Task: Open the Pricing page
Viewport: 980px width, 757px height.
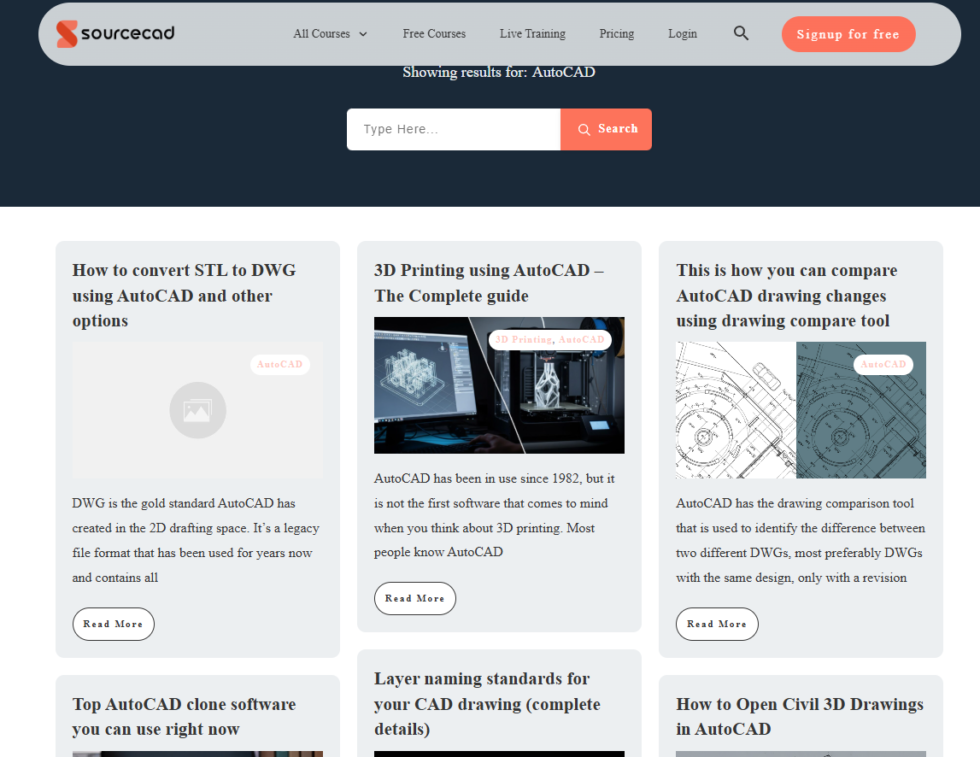Action: pos(616,34)
